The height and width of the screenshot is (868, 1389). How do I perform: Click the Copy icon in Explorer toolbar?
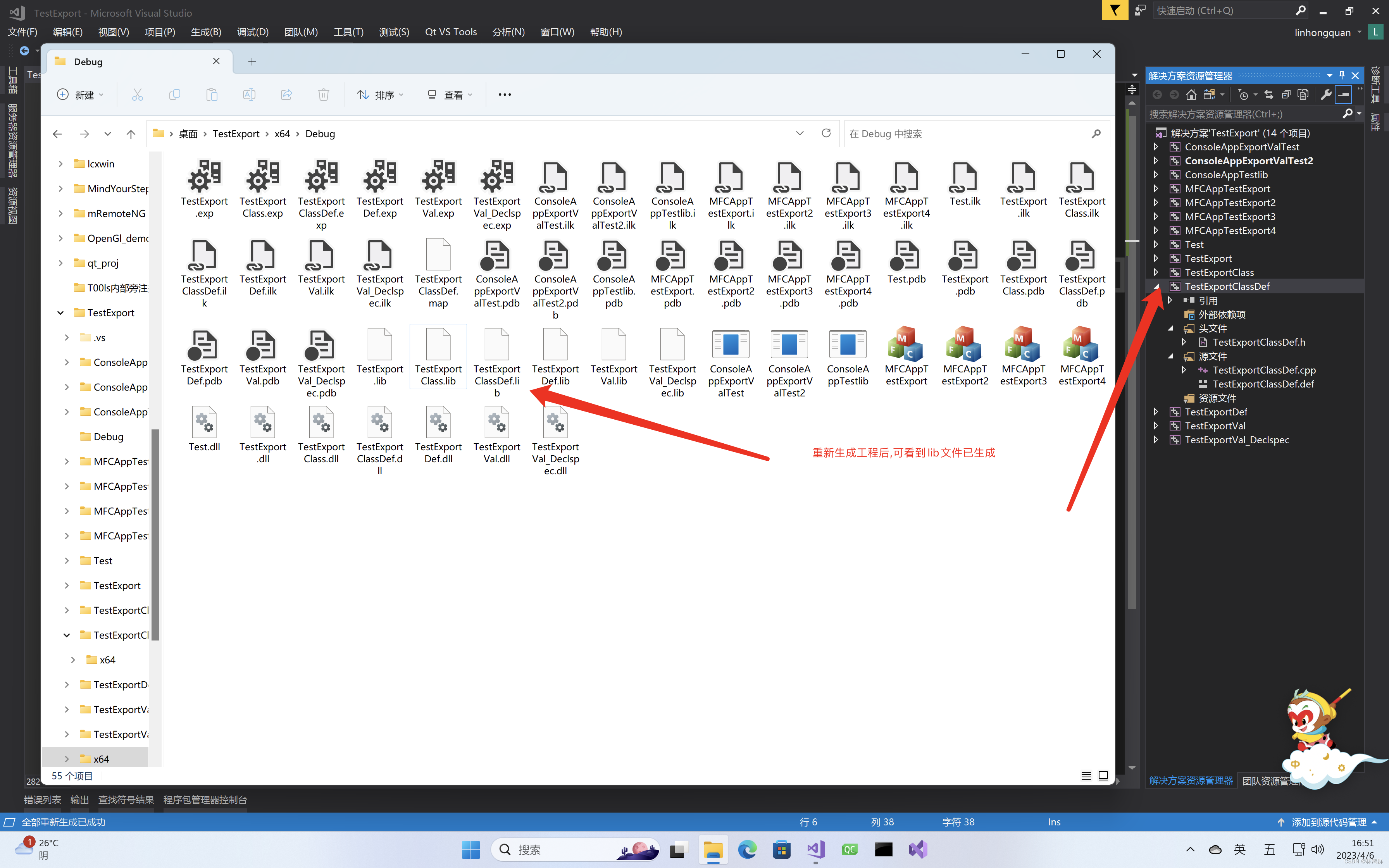(x=174, y=95)
